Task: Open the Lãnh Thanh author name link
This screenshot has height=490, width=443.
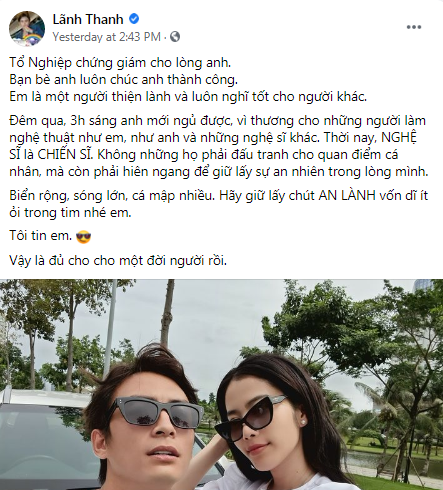Action: pyautogui.click(x=88, y=19)
